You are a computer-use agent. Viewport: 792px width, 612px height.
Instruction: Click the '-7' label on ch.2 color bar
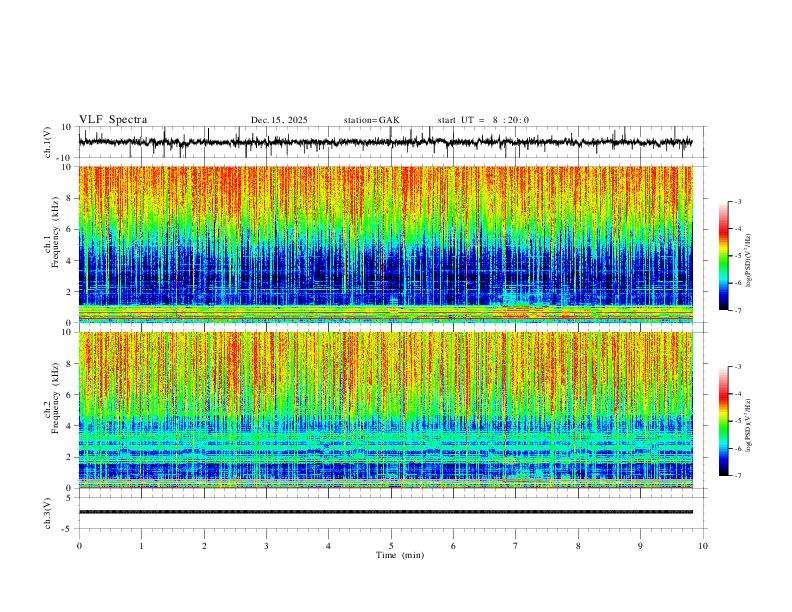point(738,476)
